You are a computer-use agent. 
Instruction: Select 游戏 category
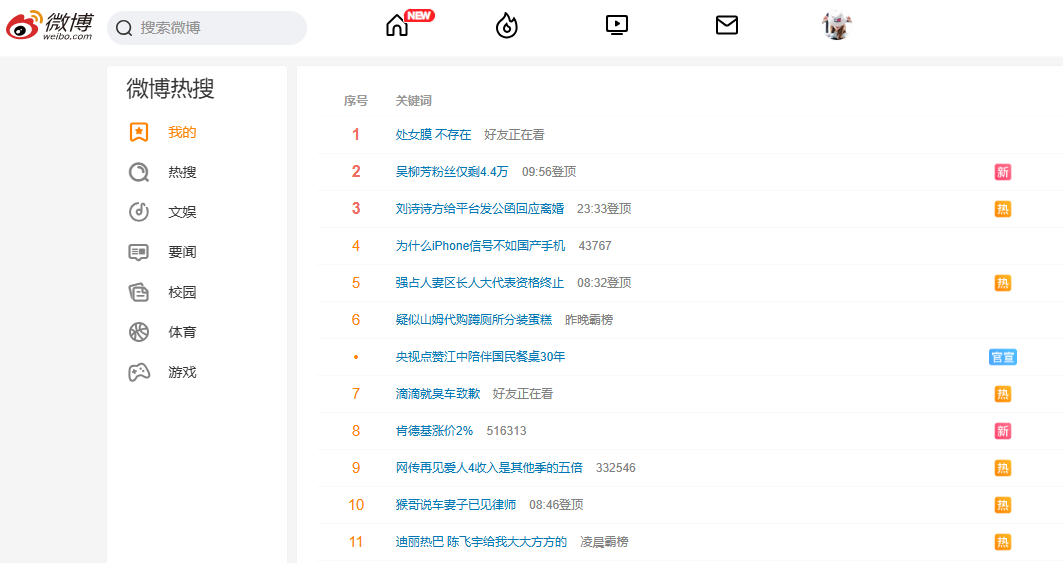coord(182,372)
